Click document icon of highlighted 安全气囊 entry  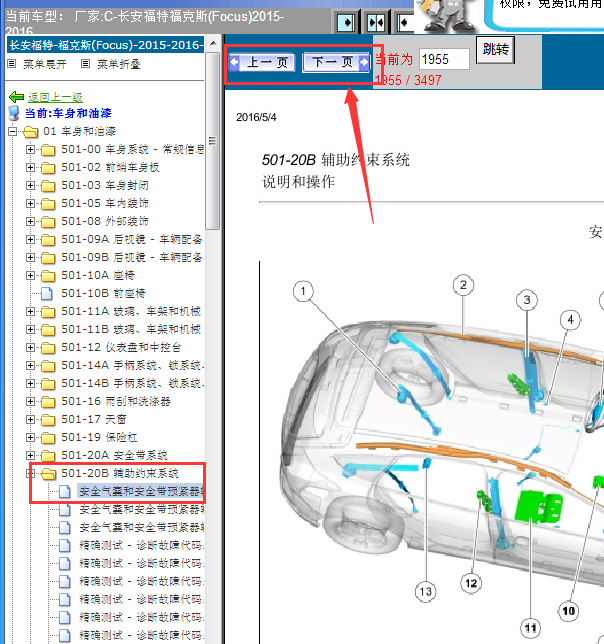click(64, 492)
